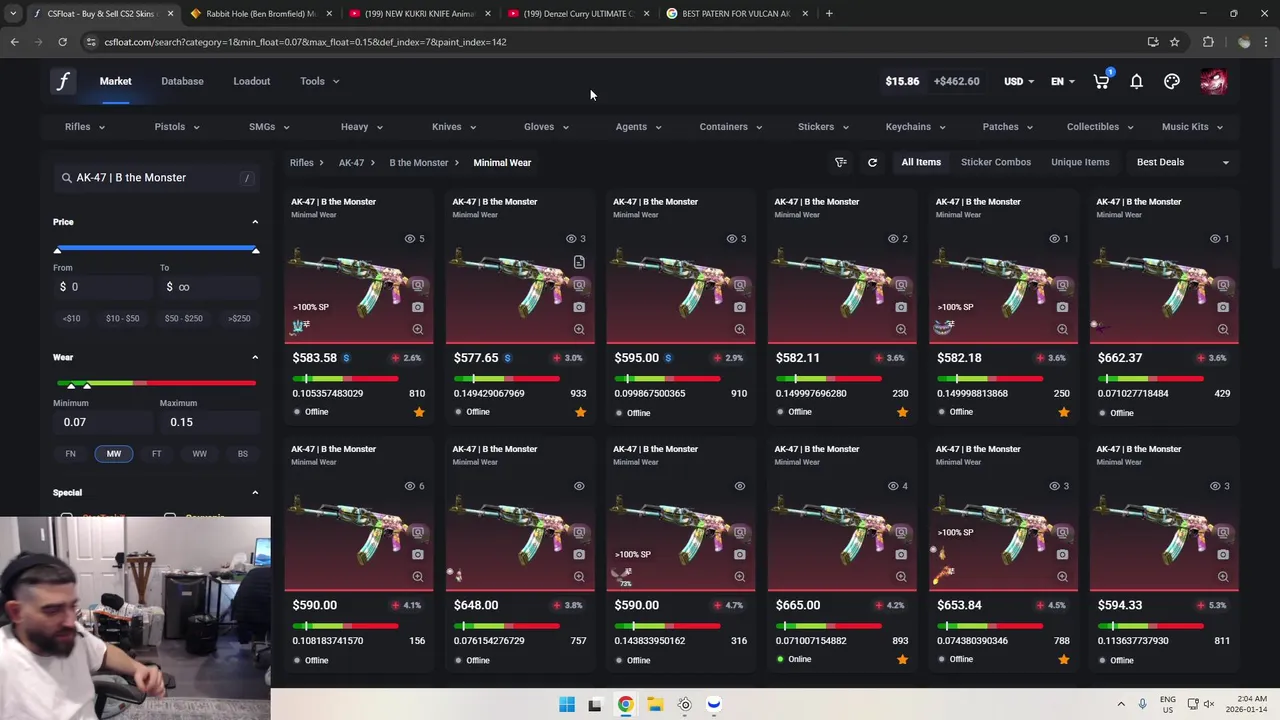Expand the Stickers category dropdown
The image size is (1280, 720).
pyautogui.click(x=823, y=127)
